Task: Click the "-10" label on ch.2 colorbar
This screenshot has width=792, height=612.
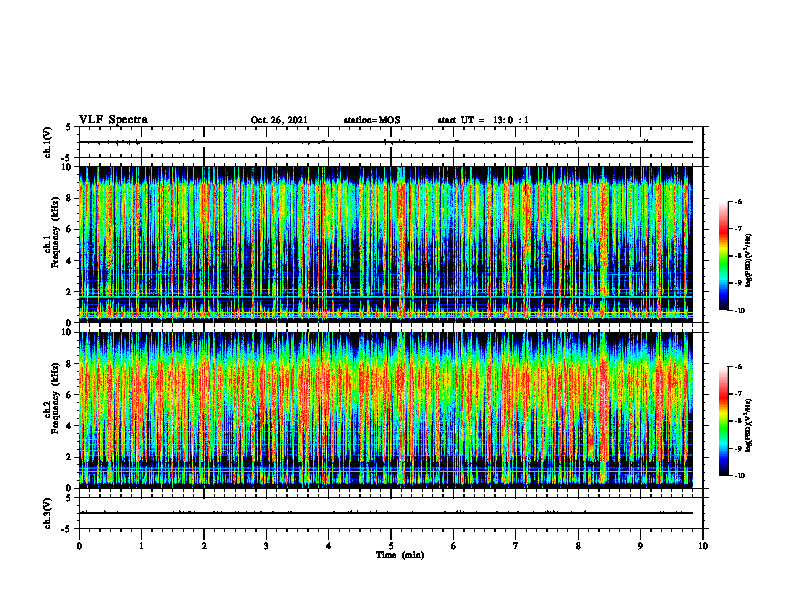Action: 739,476
